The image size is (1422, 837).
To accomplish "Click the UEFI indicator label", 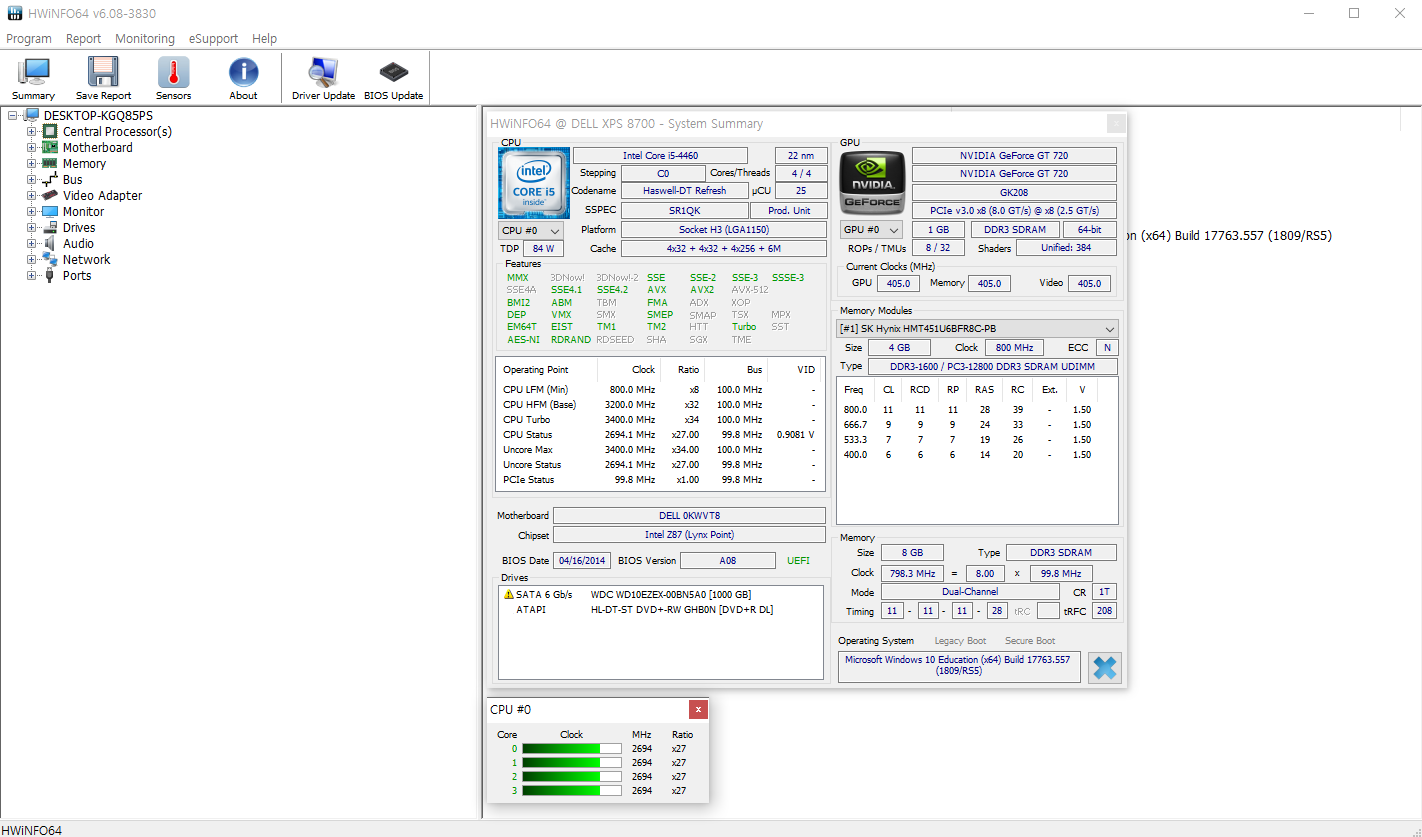I will click(798, 560).
